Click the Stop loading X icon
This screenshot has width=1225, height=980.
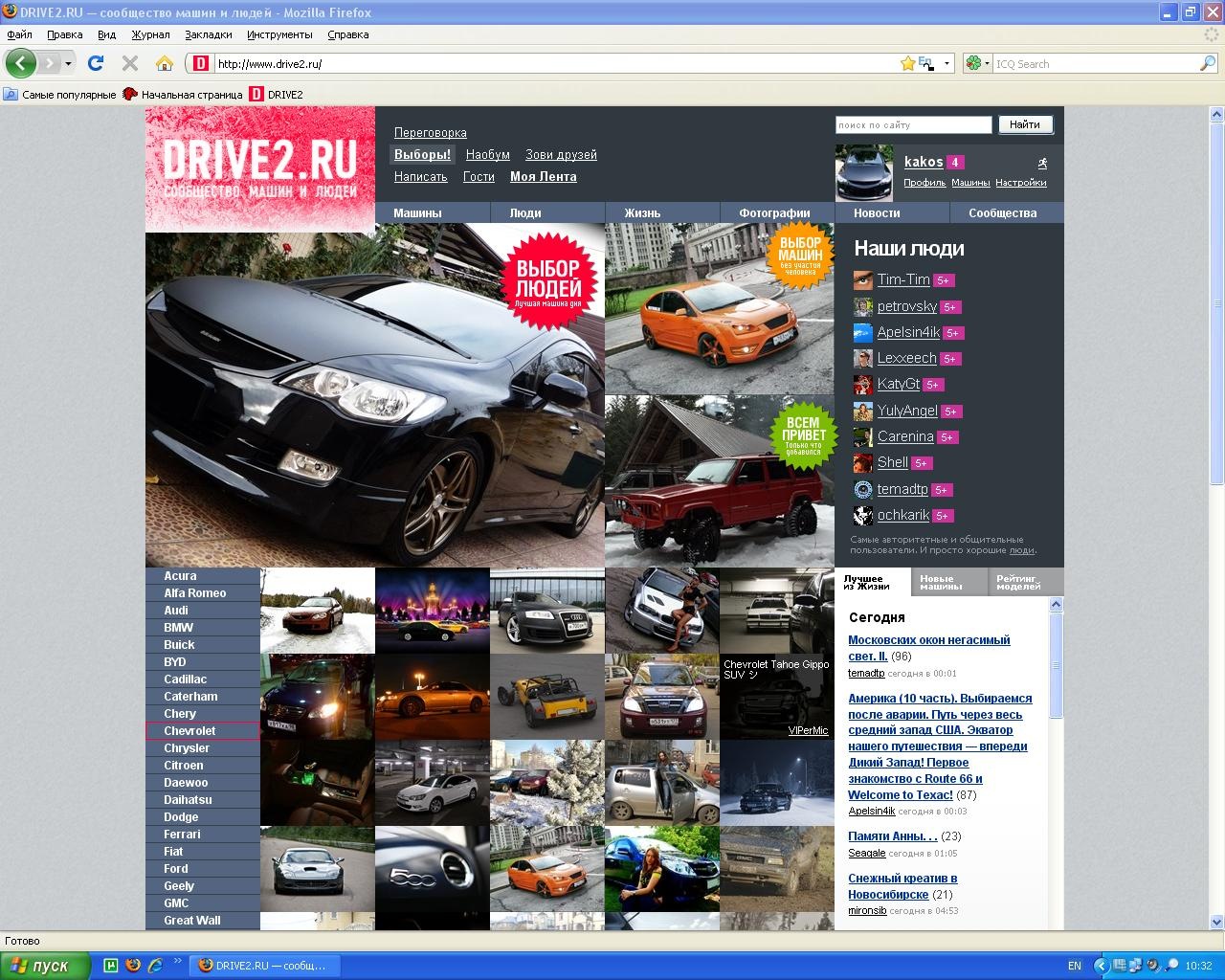coord(130,63)
